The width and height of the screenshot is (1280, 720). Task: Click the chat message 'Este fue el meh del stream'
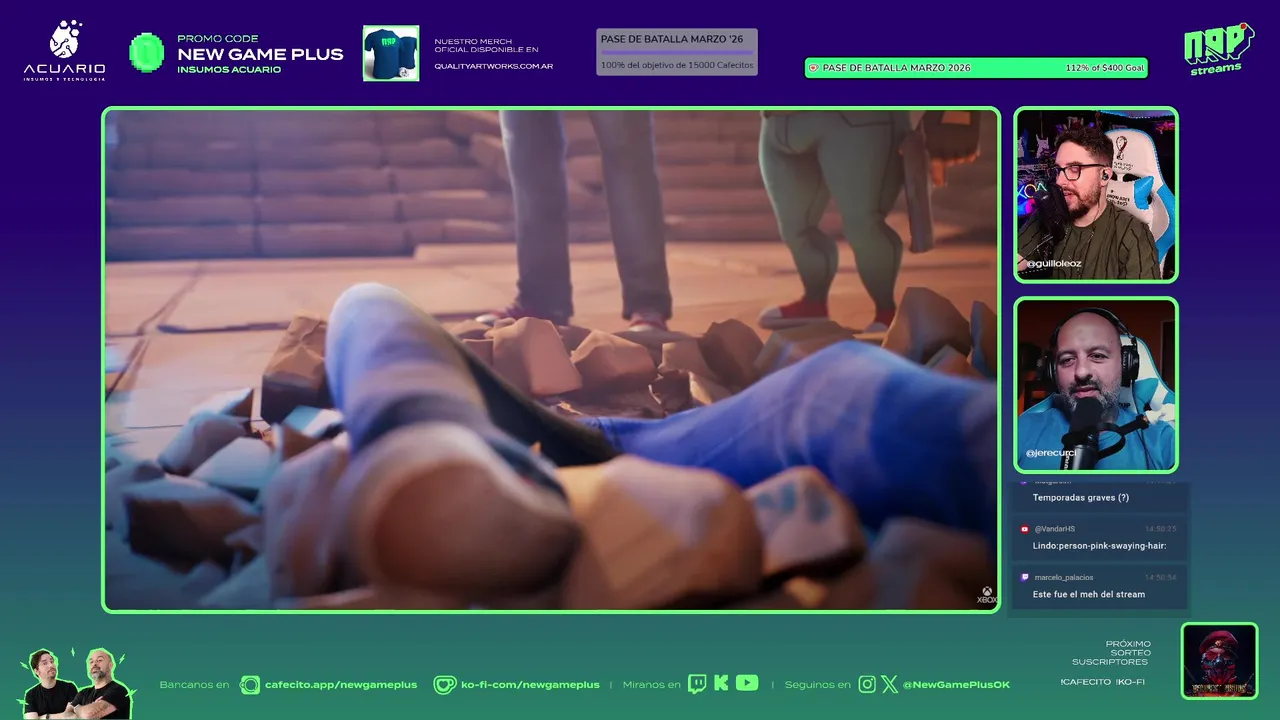click(1089, 594)
